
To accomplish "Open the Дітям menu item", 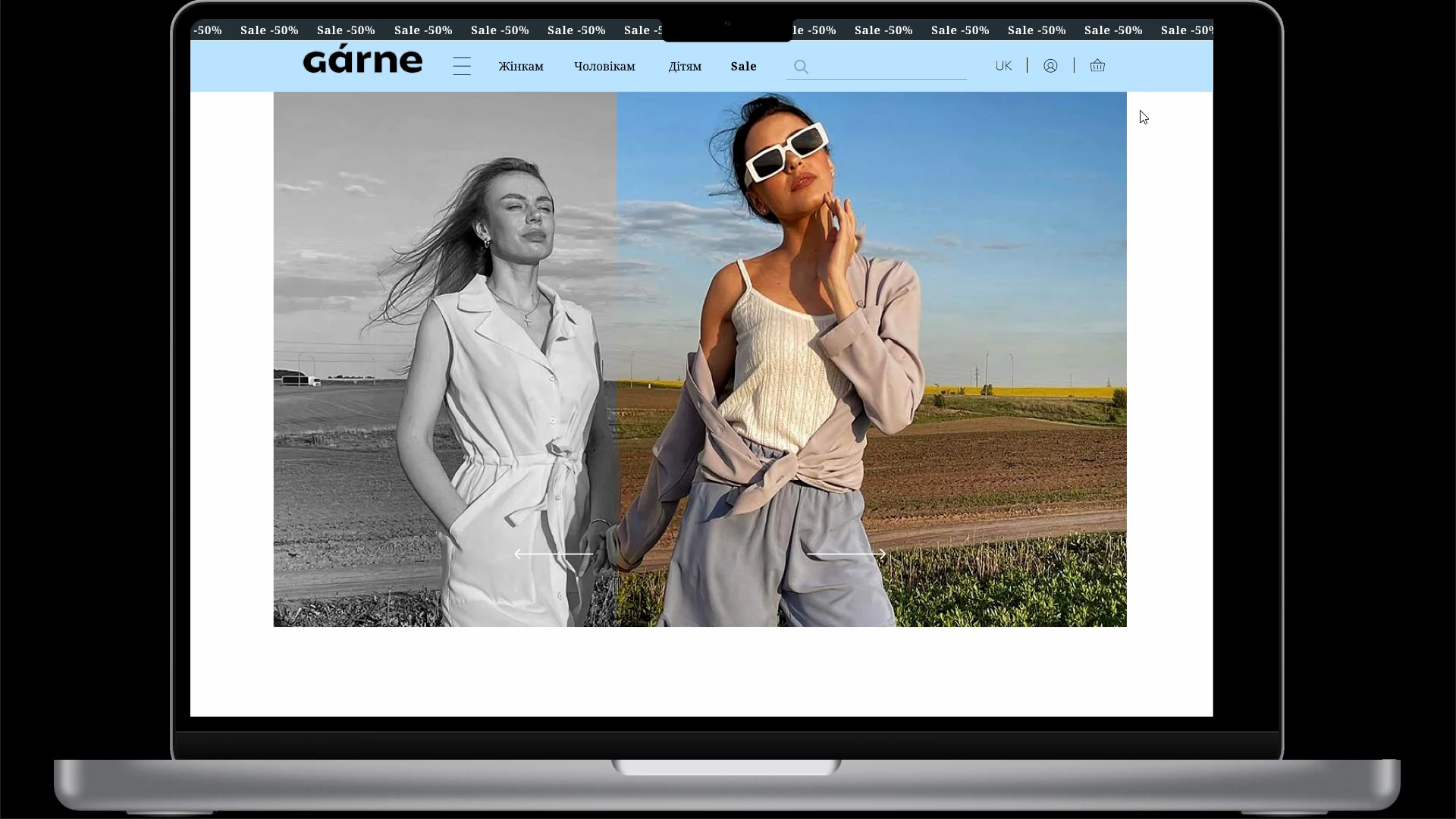I will 685,67.
